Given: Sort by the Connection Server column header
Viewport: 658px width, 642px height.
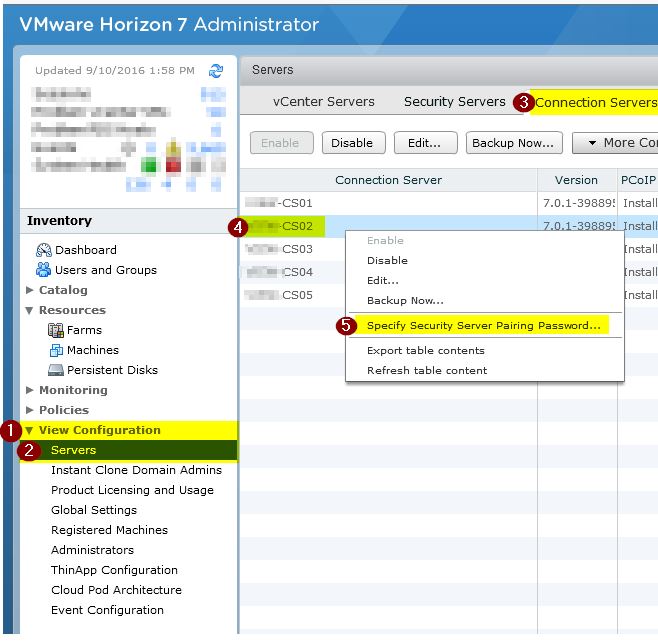Looking at the screenshot, I should coord(388,180).
